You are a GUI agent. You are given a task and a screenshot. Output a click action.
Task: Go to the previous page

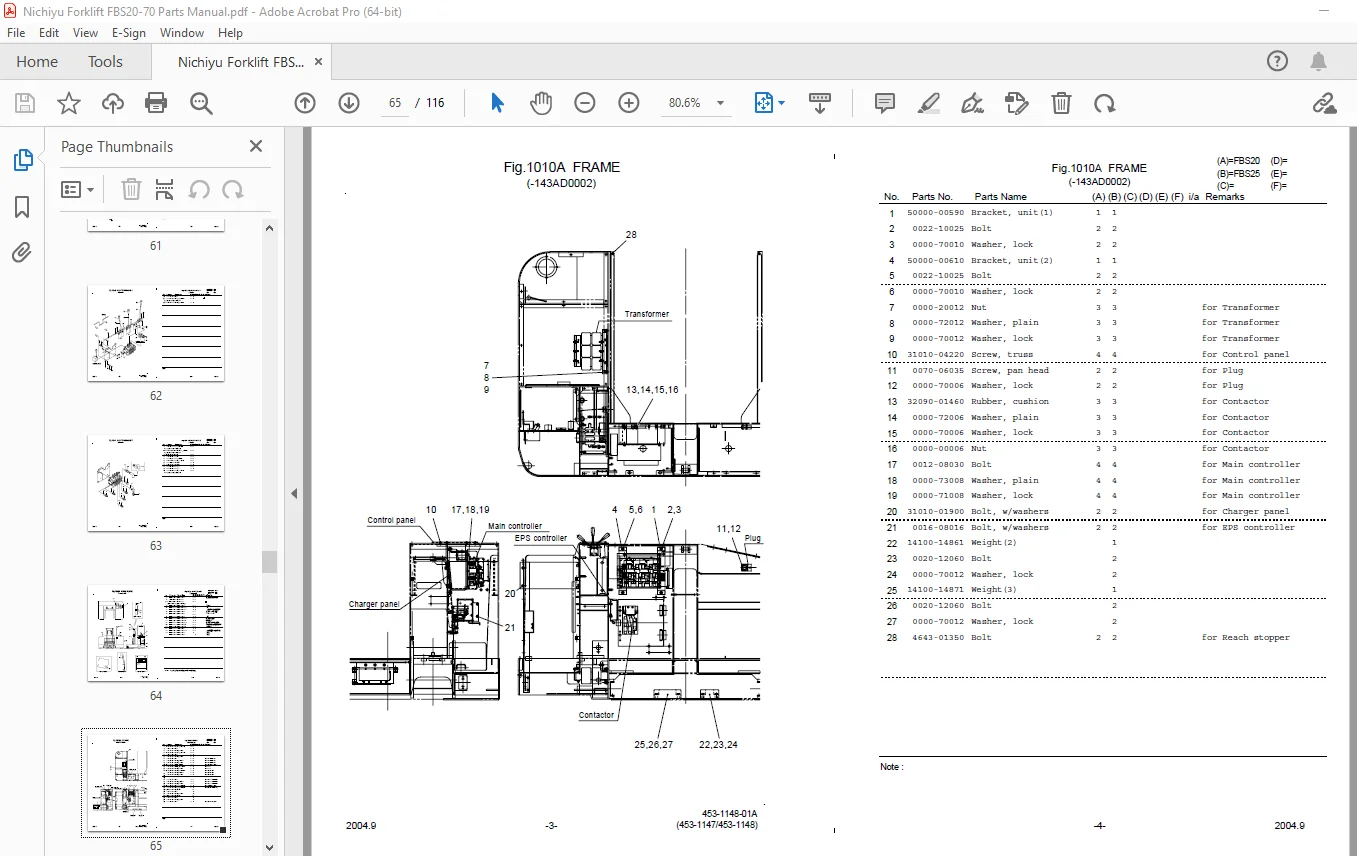click(305, 103)
